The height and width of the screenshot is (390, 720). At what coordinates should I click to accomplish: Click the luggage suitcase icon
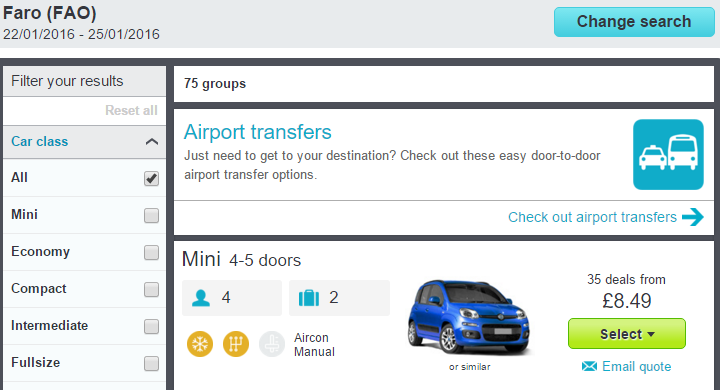point(309,298)
